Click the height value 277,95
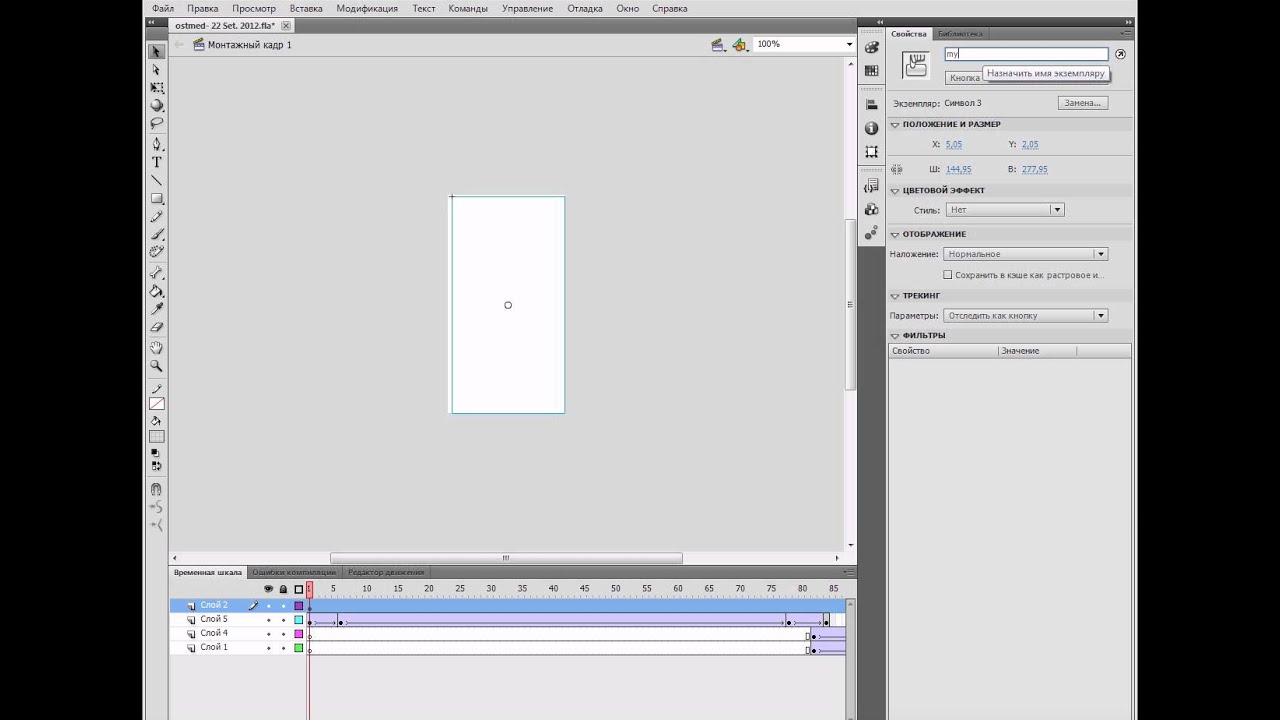Screen dimensions: 1280x720 (1035, 170)
